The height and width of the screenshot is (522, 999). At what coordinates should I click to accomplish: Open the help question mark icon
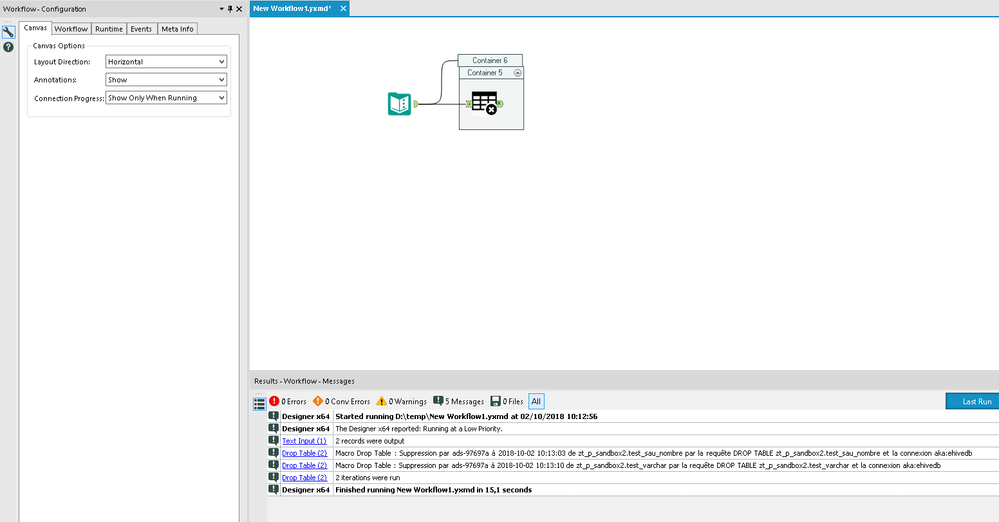(x=8, y=47)
